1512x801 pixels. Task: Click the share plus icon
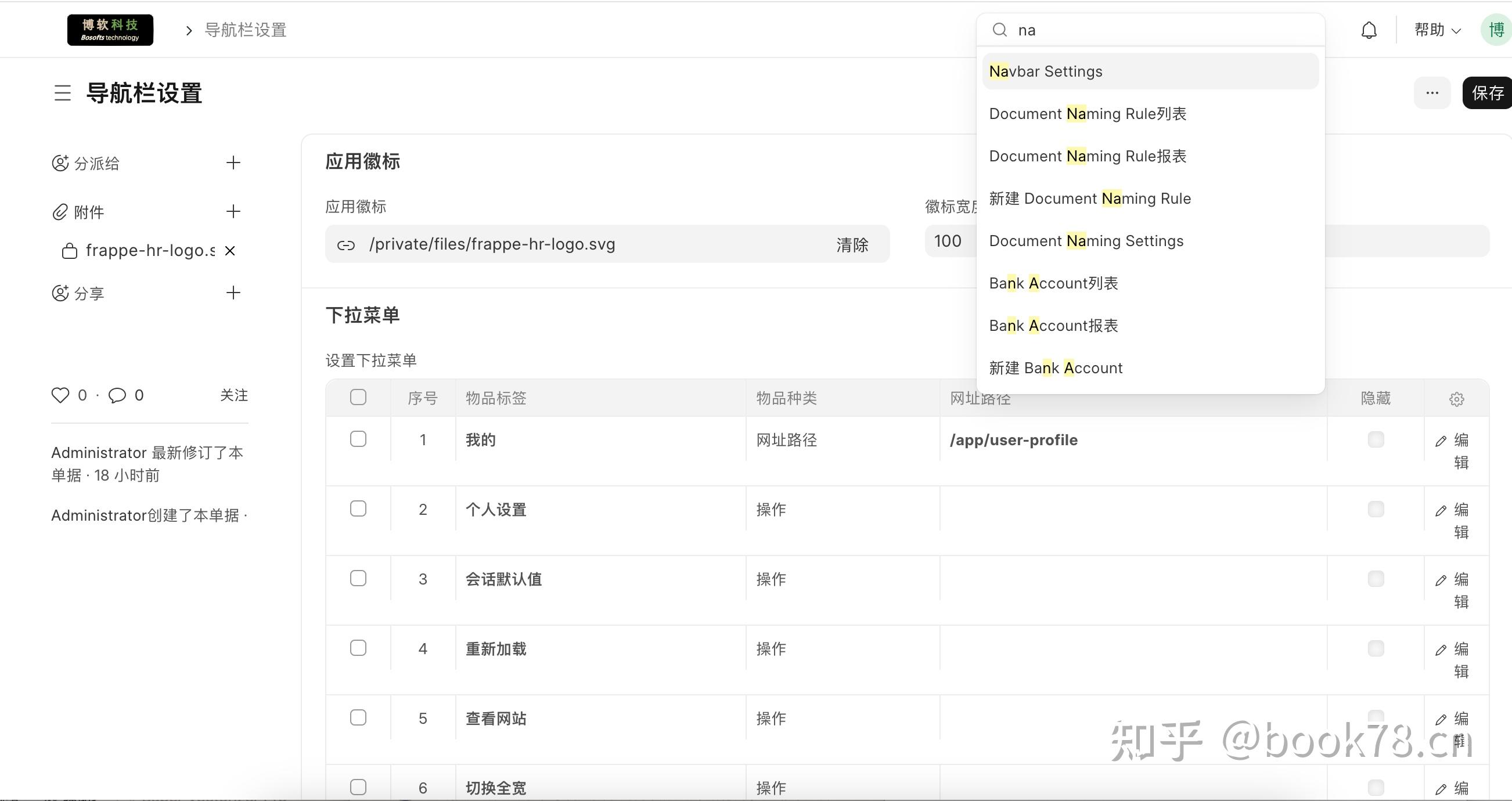pos(233,293)
